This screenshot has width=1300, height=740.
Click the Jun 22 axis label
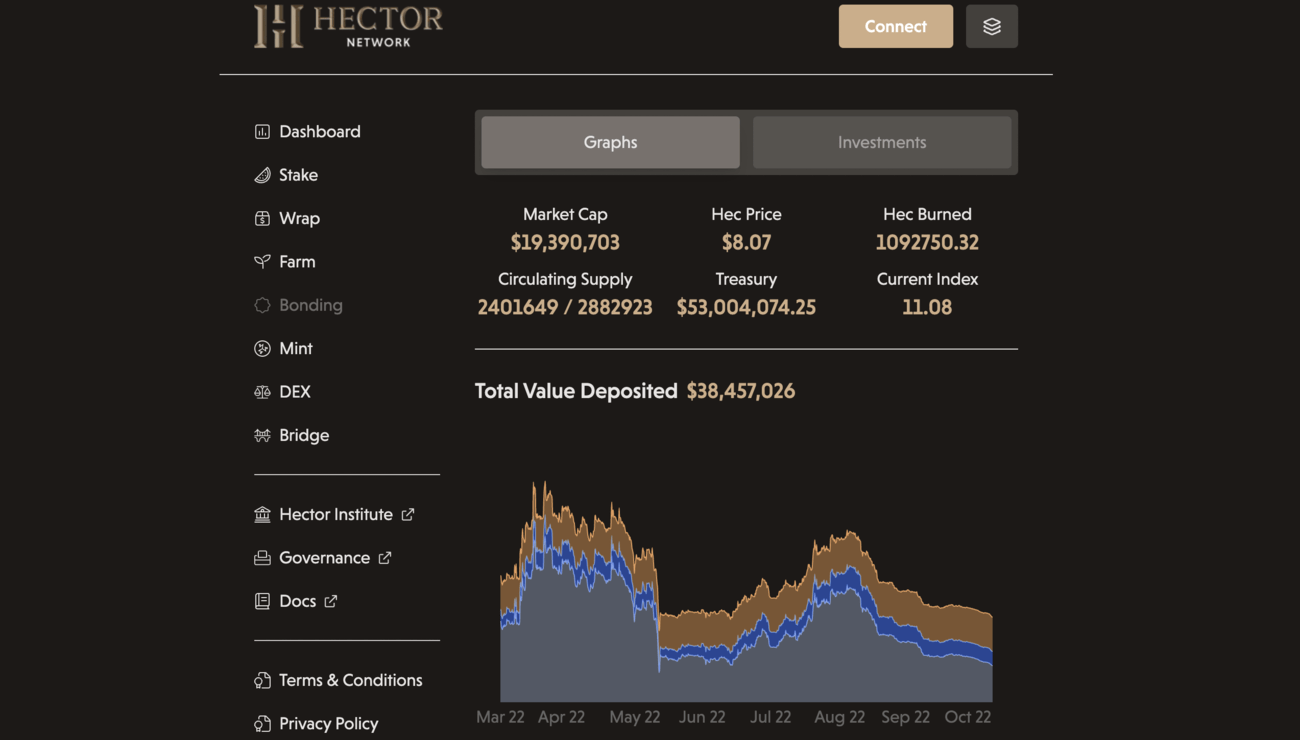(702, 717)
